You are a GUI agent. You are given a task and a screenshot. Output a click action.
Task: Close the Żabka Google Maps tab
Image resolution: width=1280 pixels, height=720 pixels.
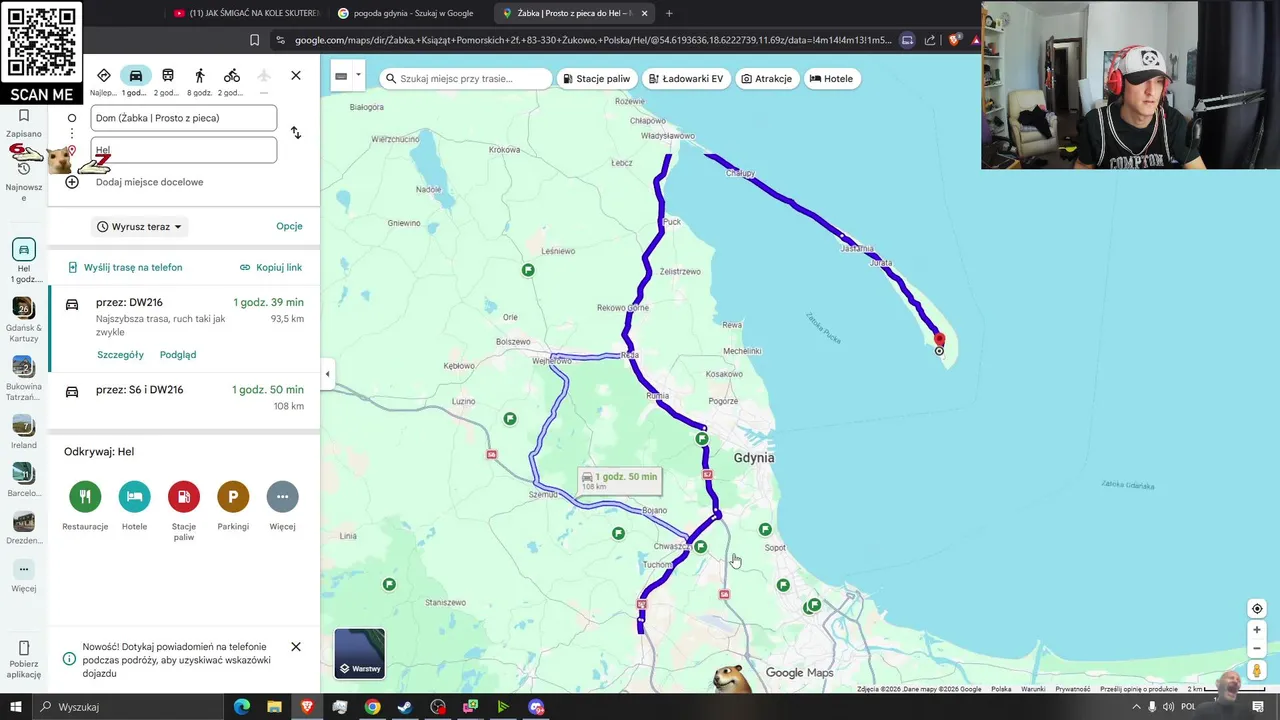tap(644, 13)
